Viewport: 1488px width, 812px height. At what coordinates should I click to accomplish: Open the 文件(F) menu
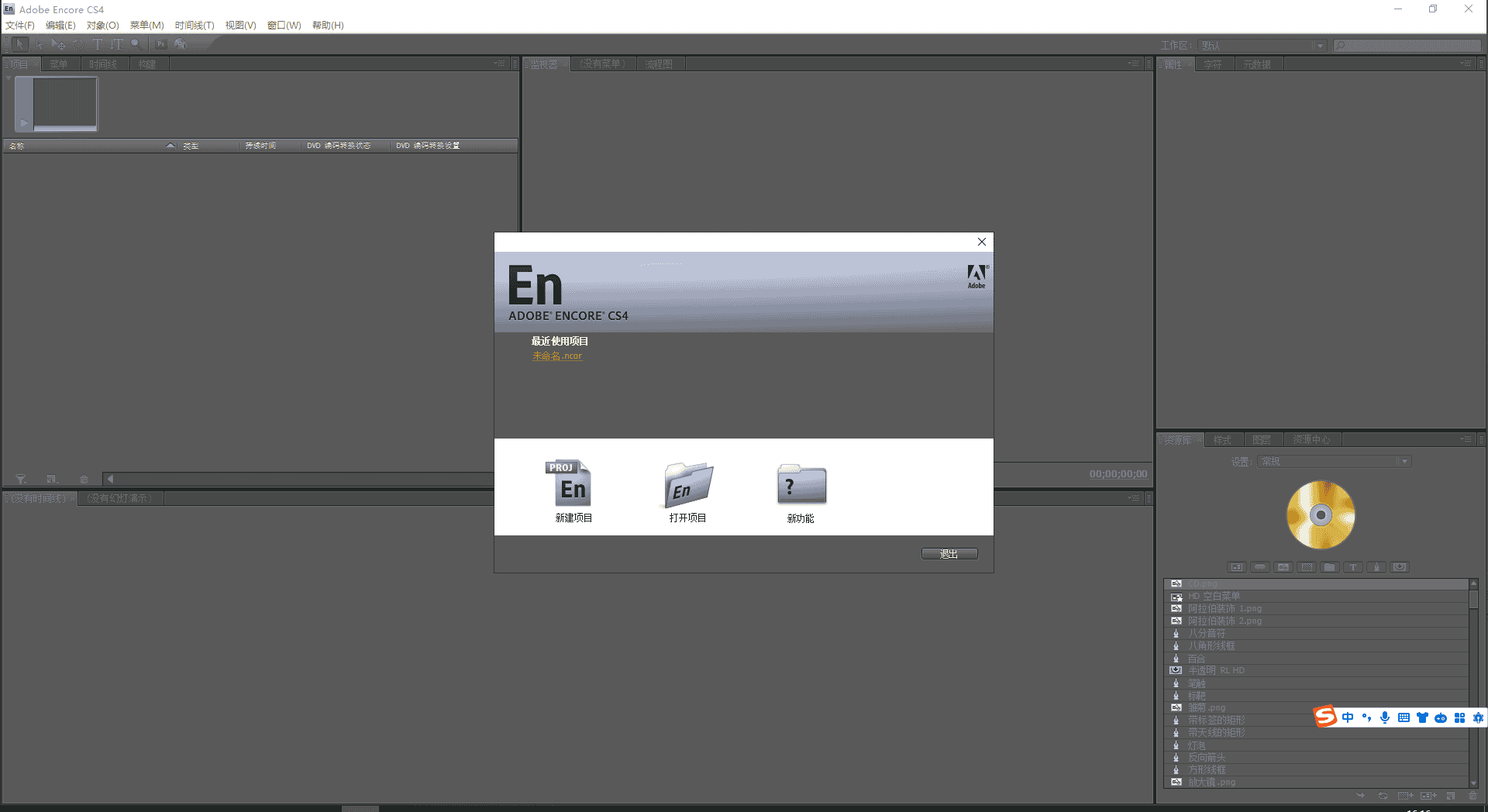coord(20,26)
